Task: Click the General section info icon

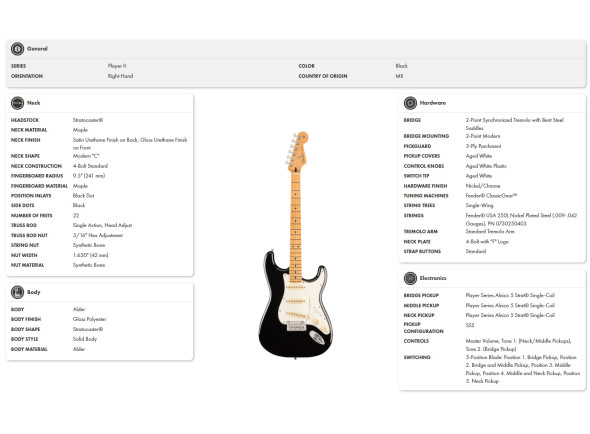Action: click(x=17, y=49)
